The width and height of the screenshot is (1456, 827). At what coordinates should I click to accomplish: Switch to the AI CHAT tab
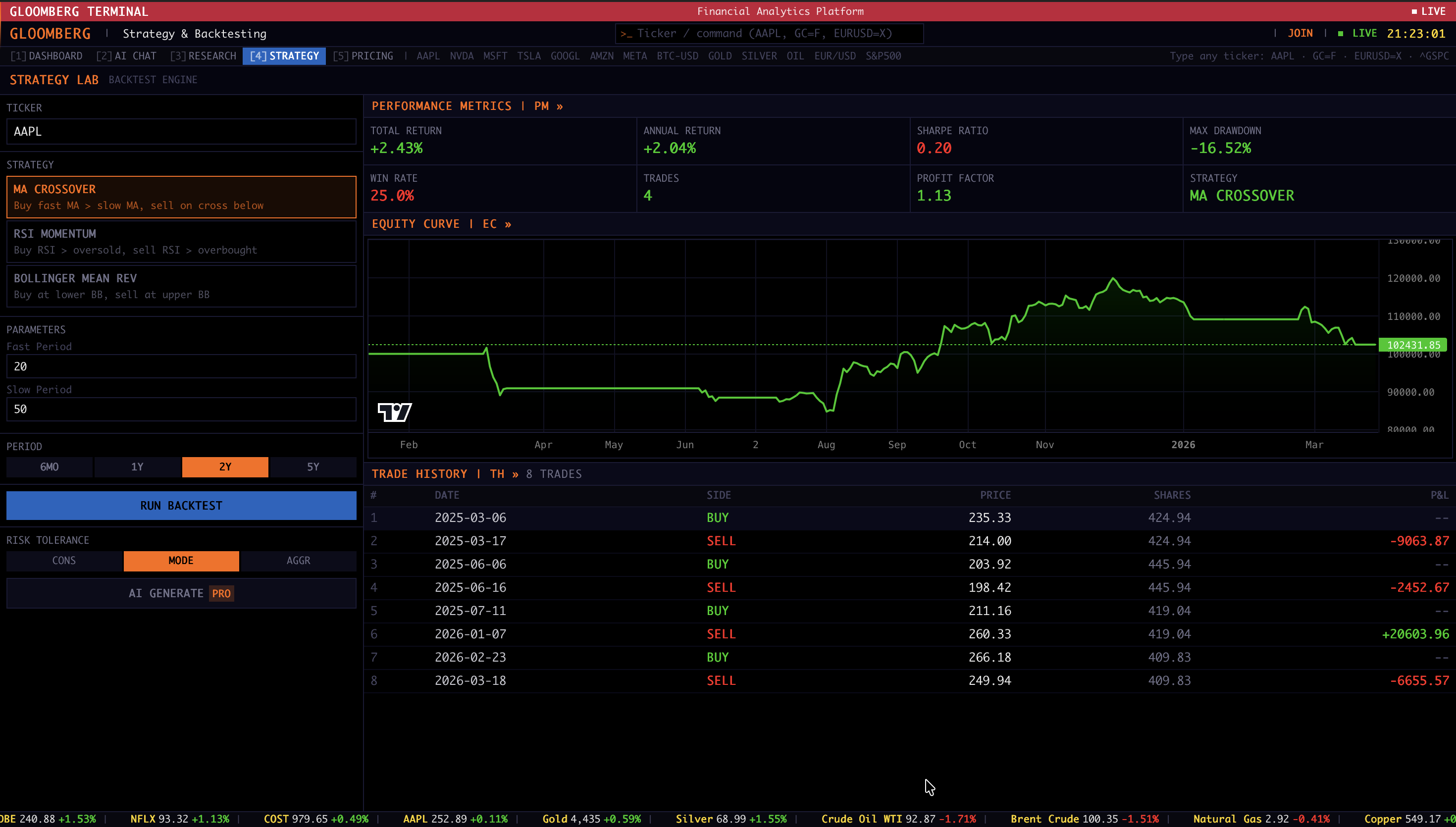coord(126,55)
